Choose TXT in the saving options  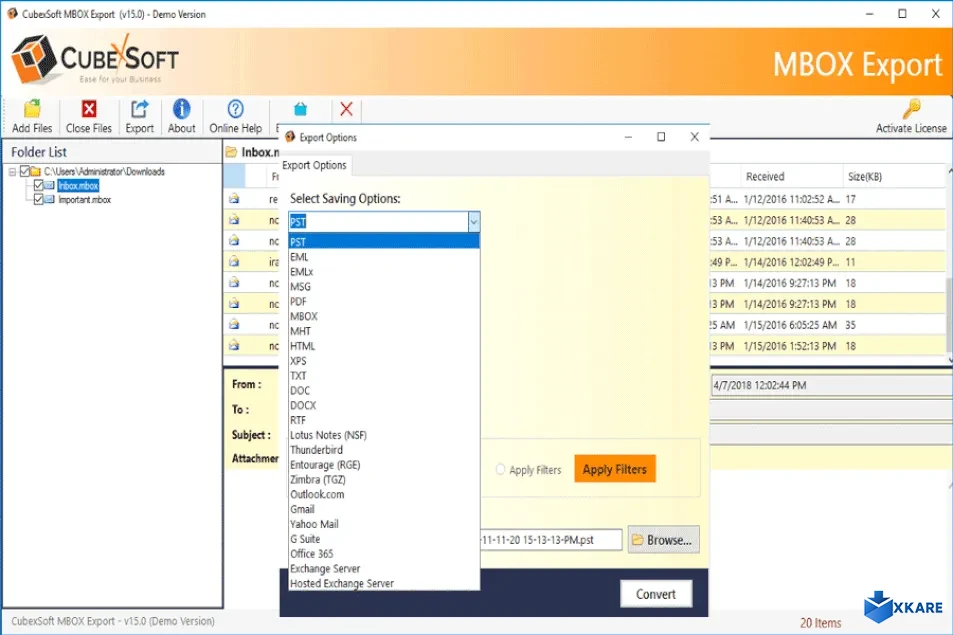[384, 376]
